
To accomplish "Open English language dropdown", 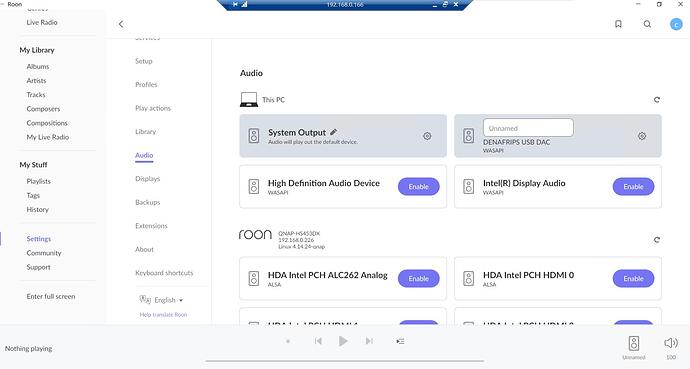I will click(169, 300).
